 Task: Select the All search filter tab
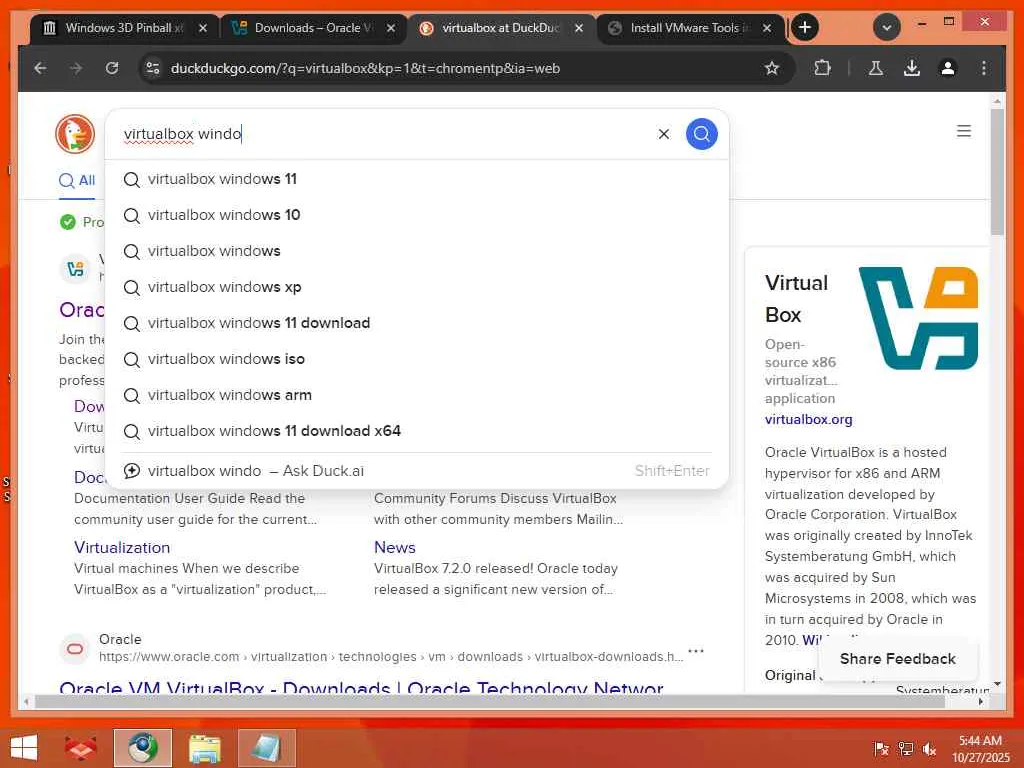(x=77, y=181)
